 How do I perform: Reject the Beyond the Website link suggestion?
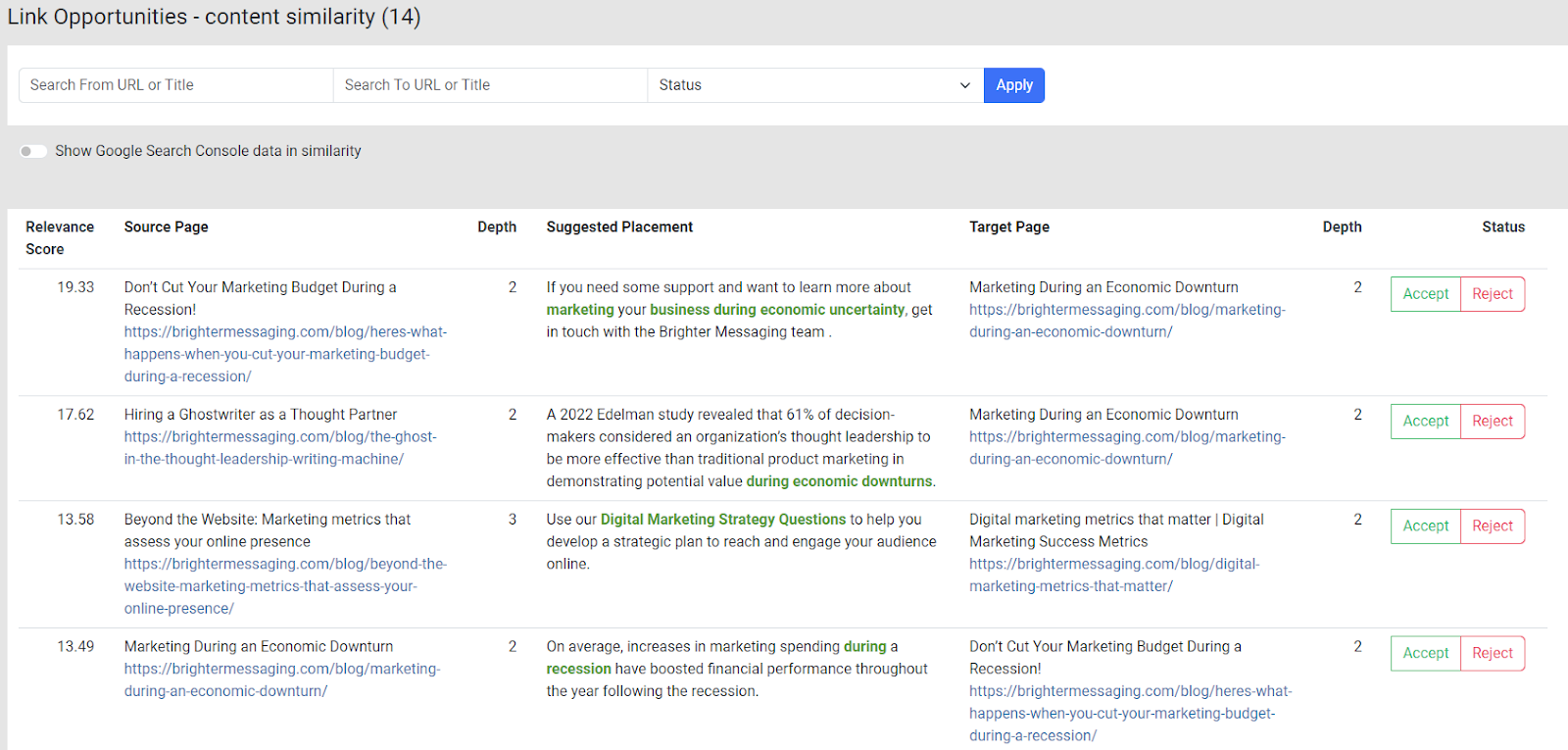pyautogui.click(x=1492, y=526)
